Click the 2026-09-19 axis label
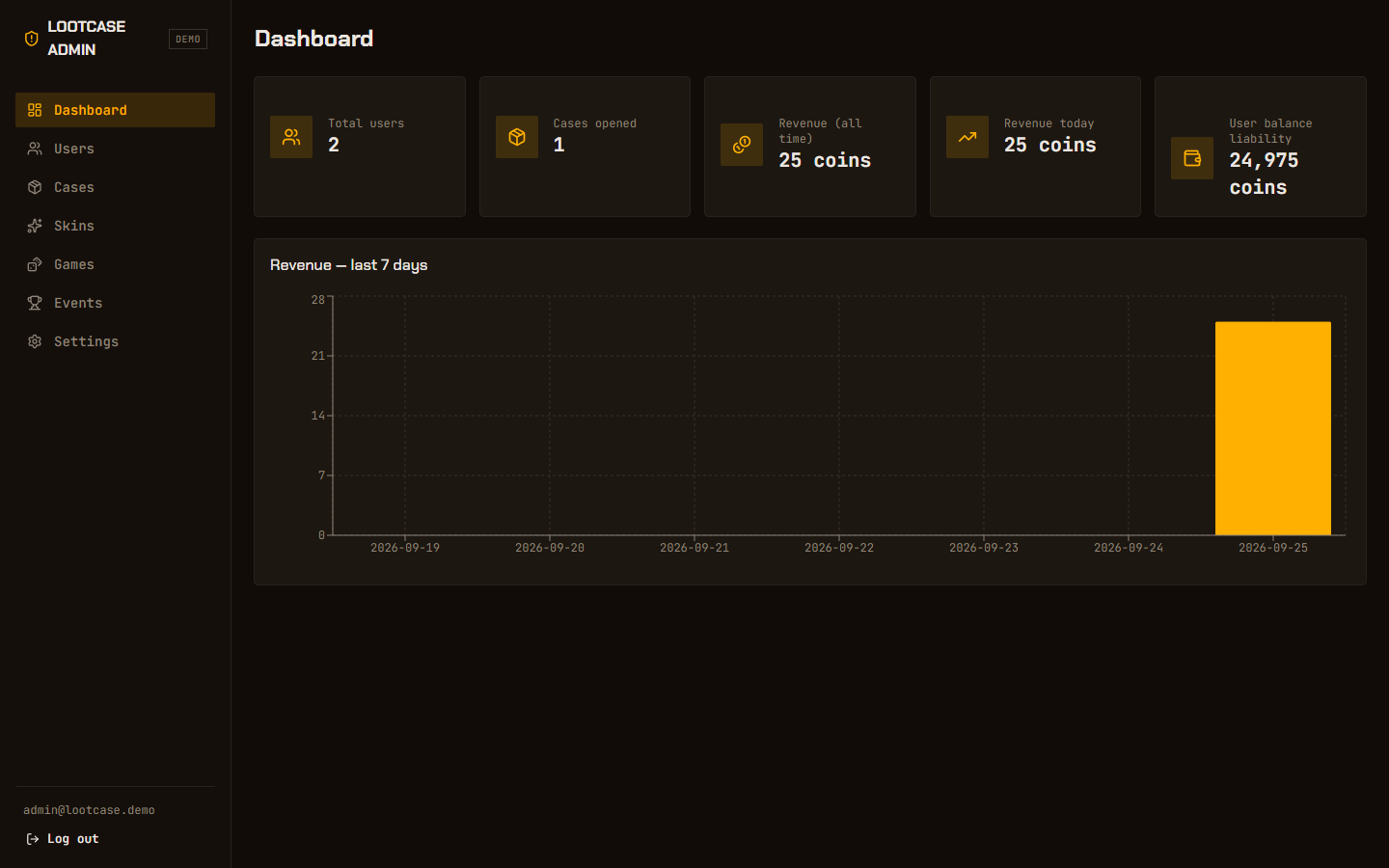This screenshot has width=1389, height=868. pyautogui.click(x=405, y=548)
